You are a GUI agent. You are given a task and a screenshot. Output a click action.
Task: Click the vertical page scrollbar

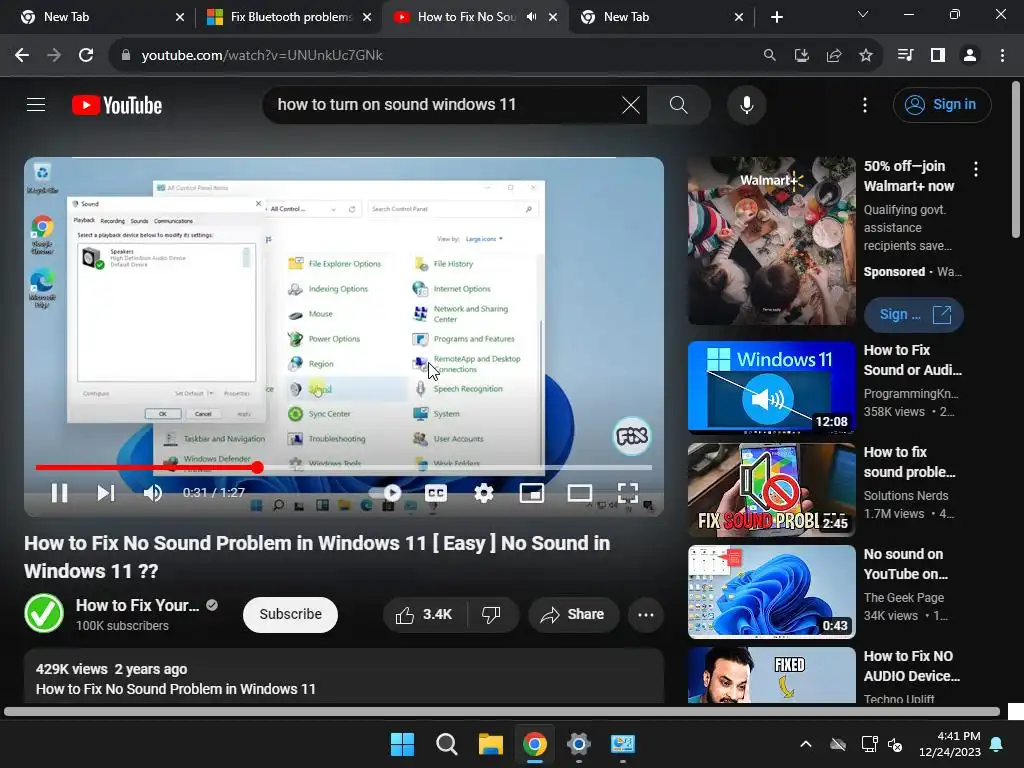[x=1016, y=159]
